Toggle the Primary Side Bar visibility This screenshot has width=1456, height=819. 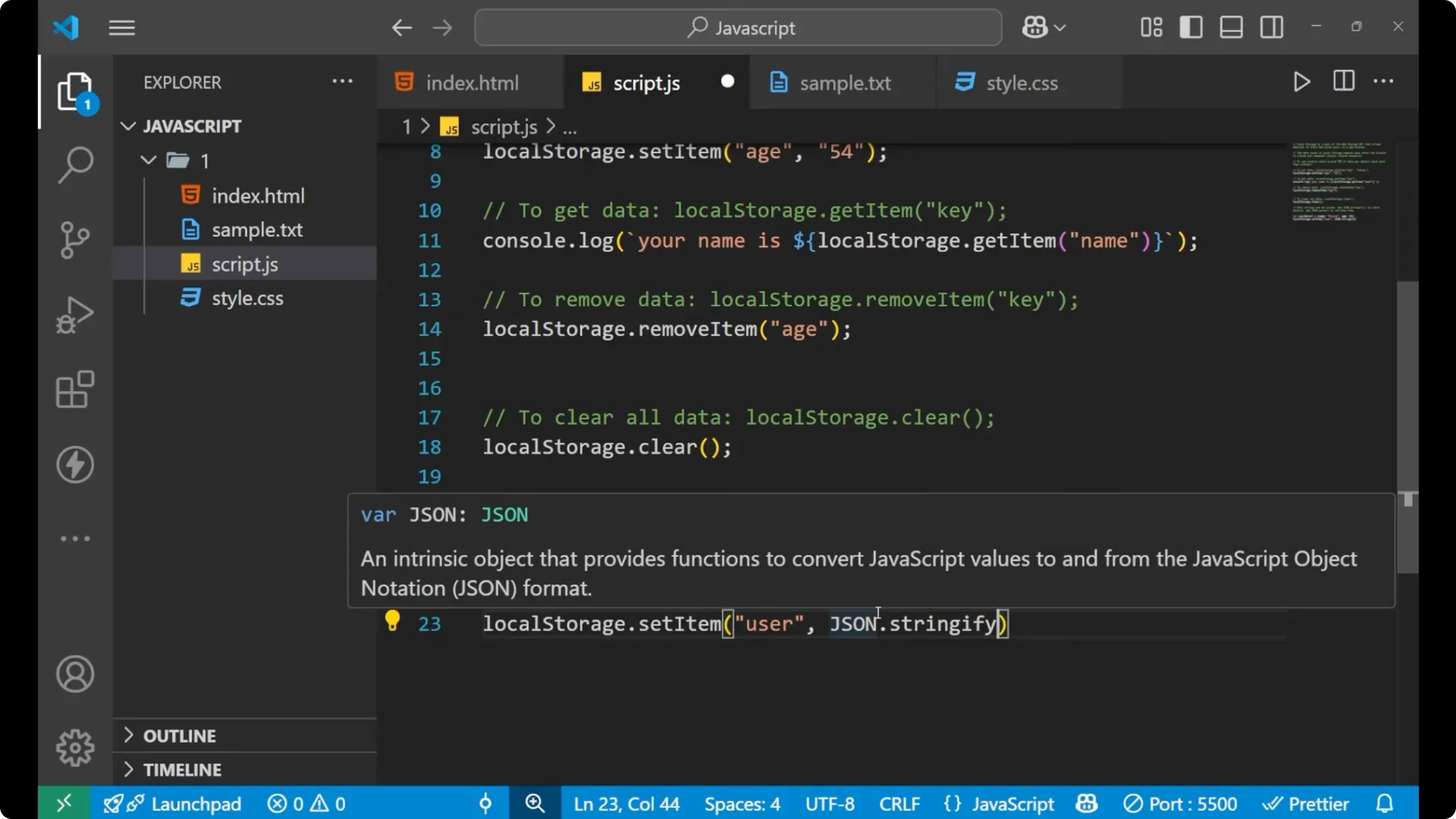pos(1191,27)
